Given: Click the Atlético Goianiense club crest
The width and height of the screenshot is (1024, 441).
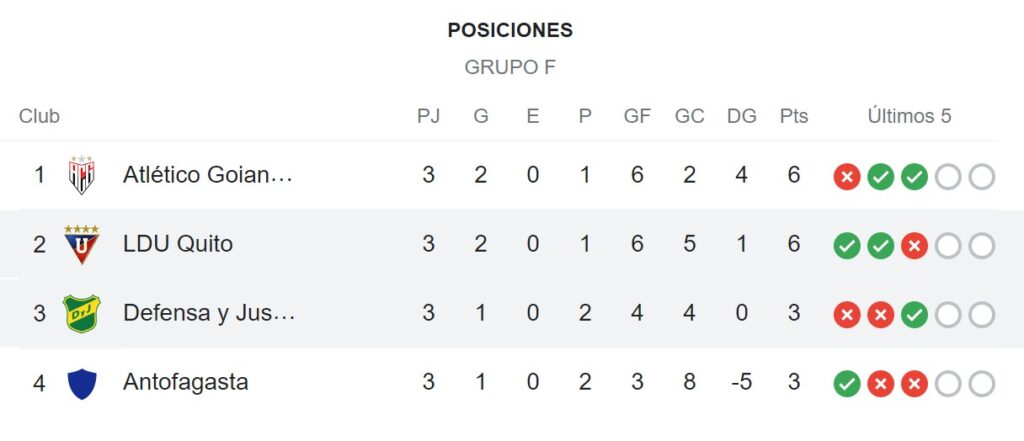Looking at the screenshot, I should coord(82,174).
